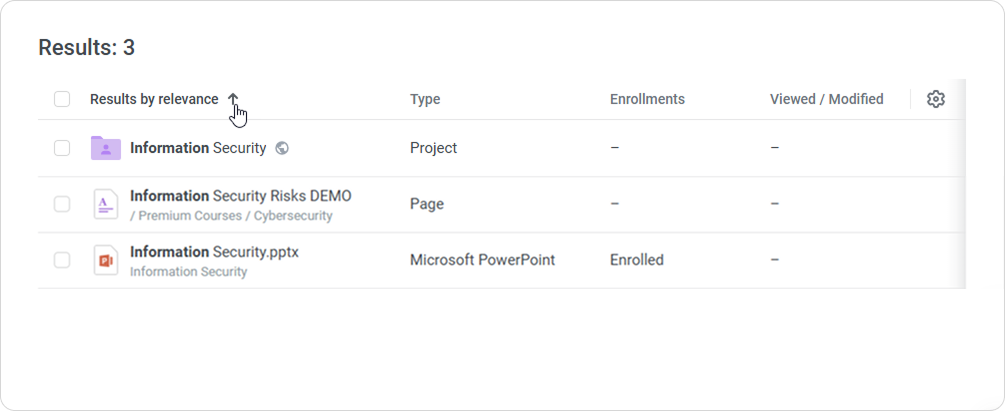The width and height of the screenshot is (1005, 411).
Task: Sort by the Results by relevance header
Action: point(154,99)
